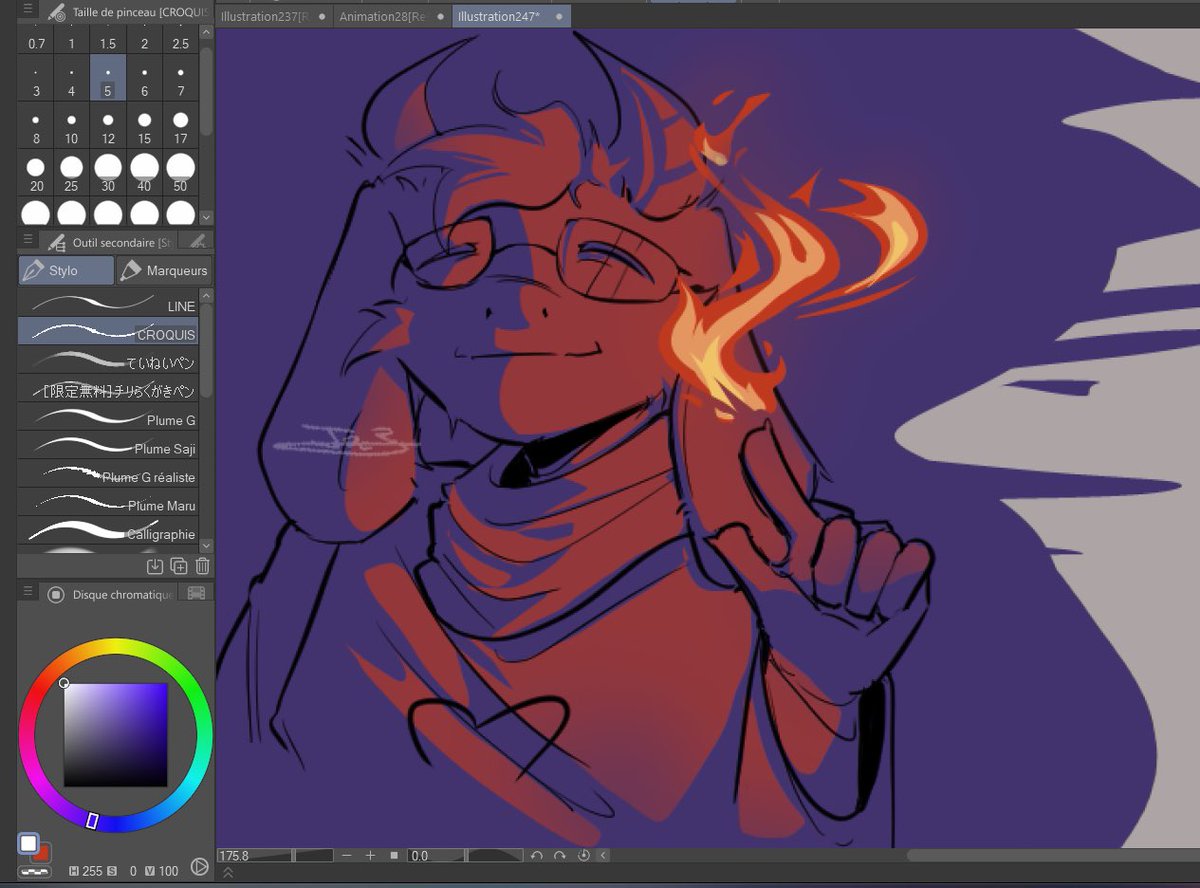Viewport: 1200px width, 888px height.
Task: Select brush size 50
Action: coord(180,173)
